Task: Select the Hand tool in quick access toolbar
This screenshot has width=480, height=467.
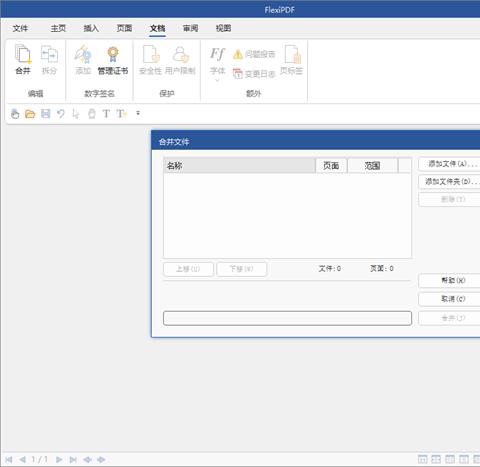Action: click(15, 114)
